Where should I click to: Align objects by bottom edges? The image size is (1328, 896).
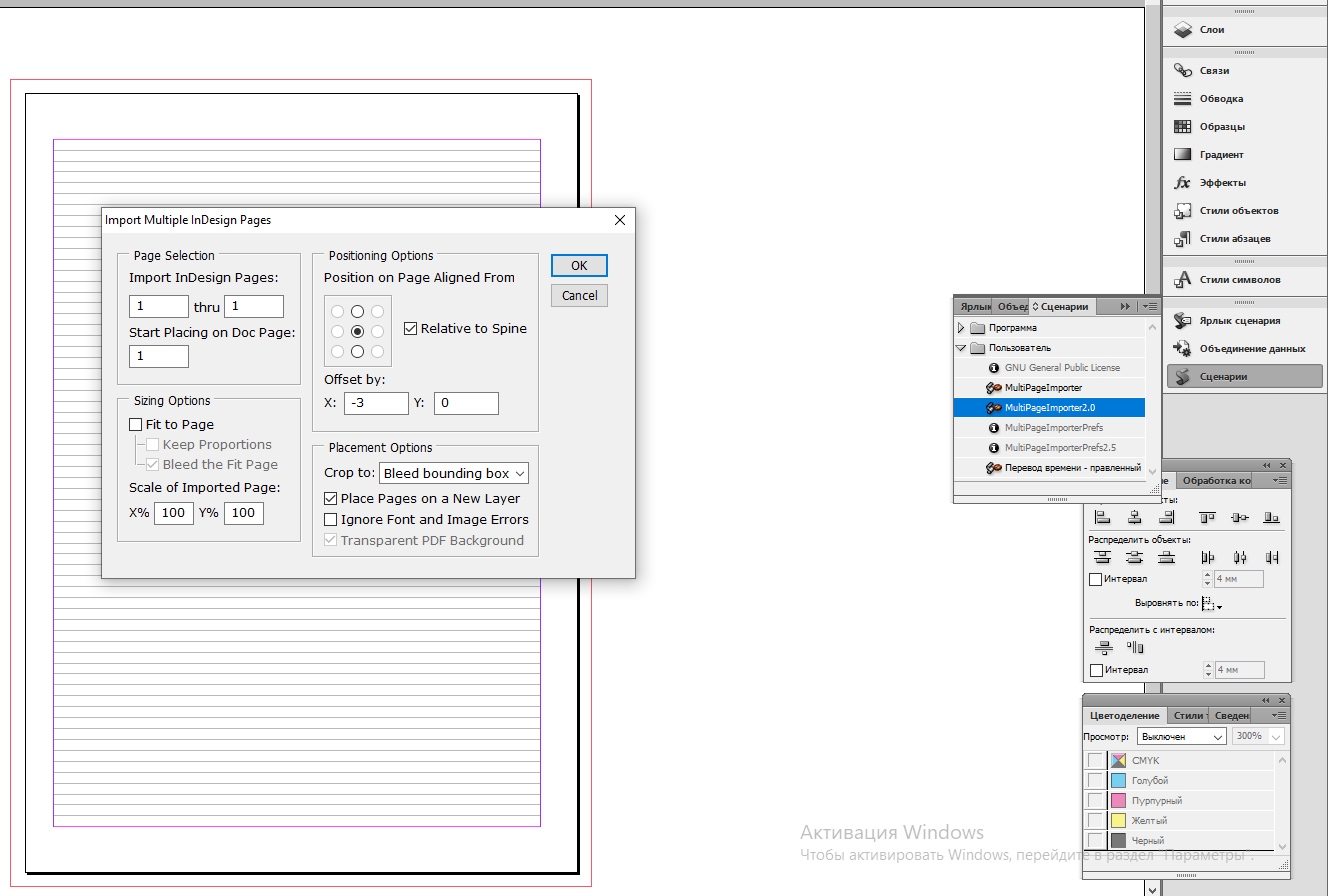(1272, 517)
